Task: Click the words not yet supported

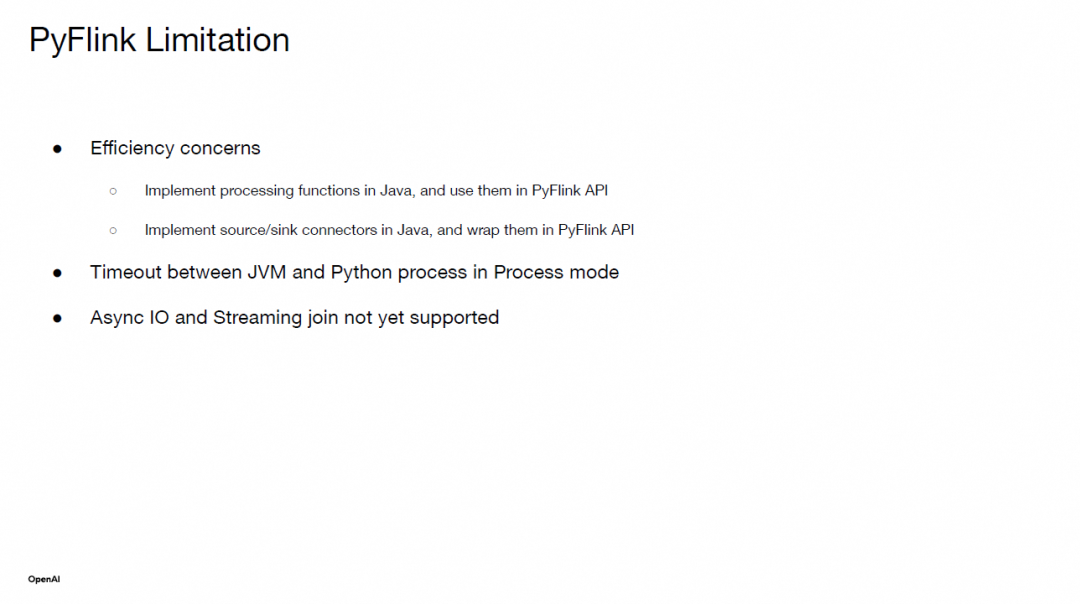Action: point(421,317)
